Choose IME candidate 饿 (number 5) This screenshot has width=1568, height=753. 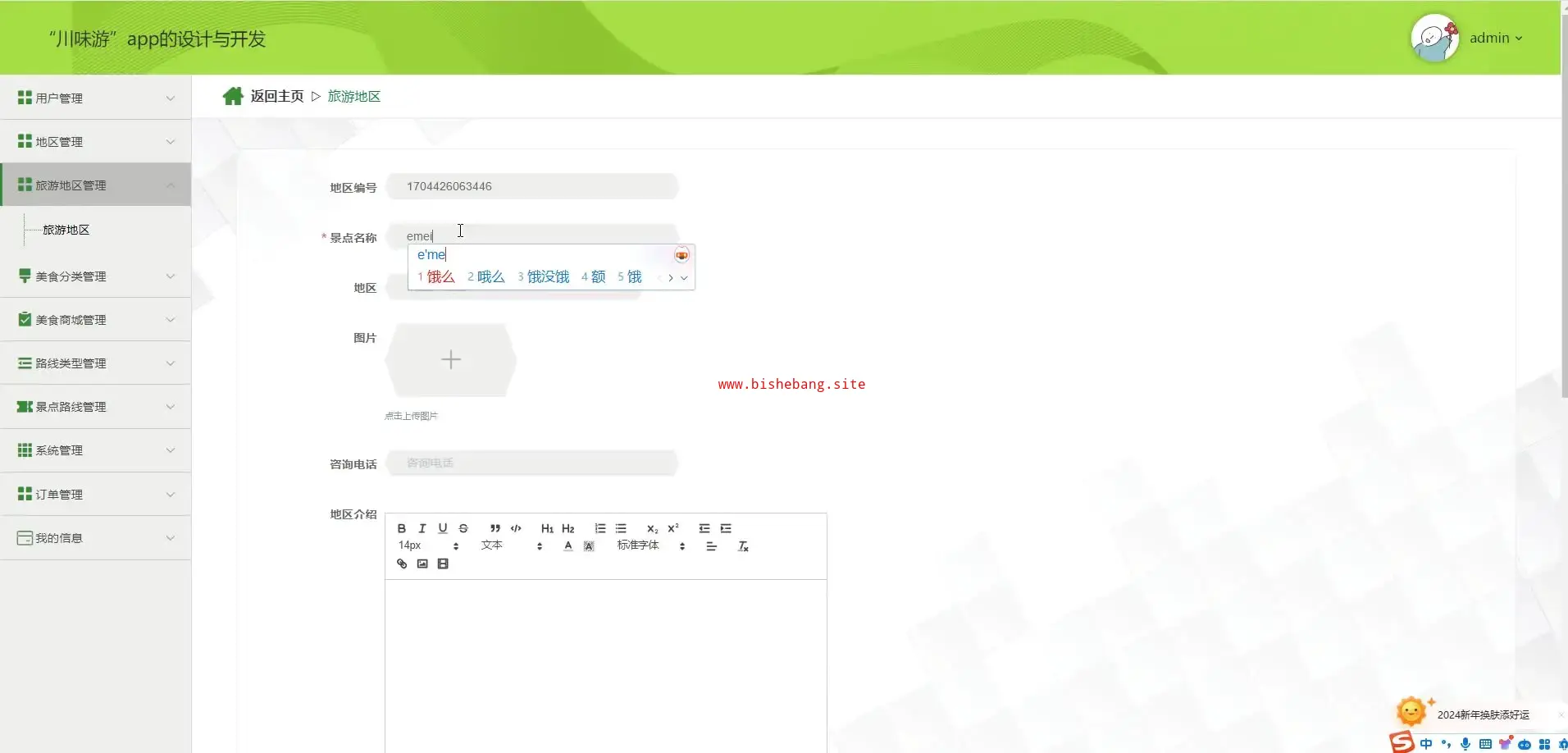point(630,277)
